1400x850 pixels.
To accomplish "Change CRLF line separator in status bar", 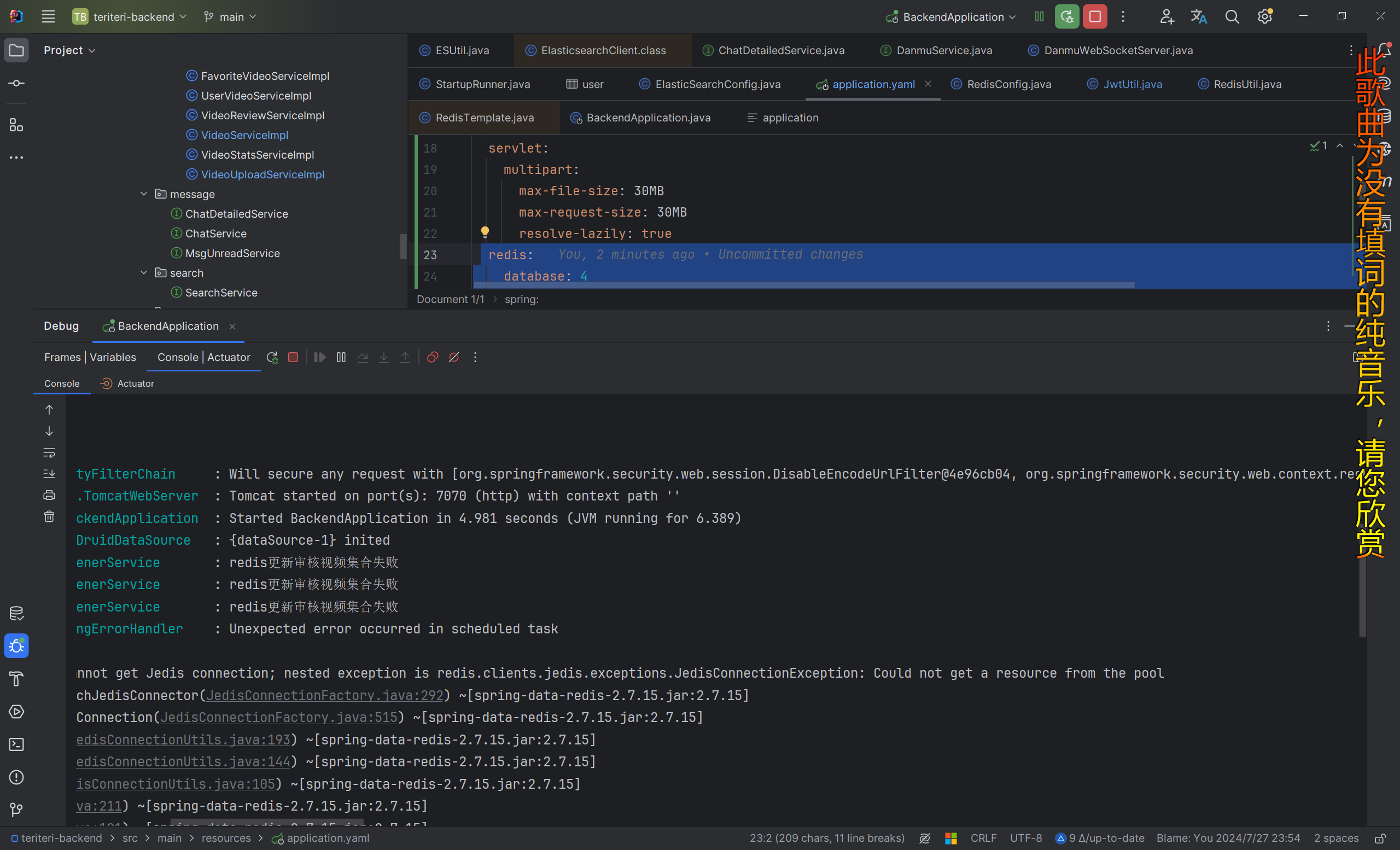I will click(983, 838).
